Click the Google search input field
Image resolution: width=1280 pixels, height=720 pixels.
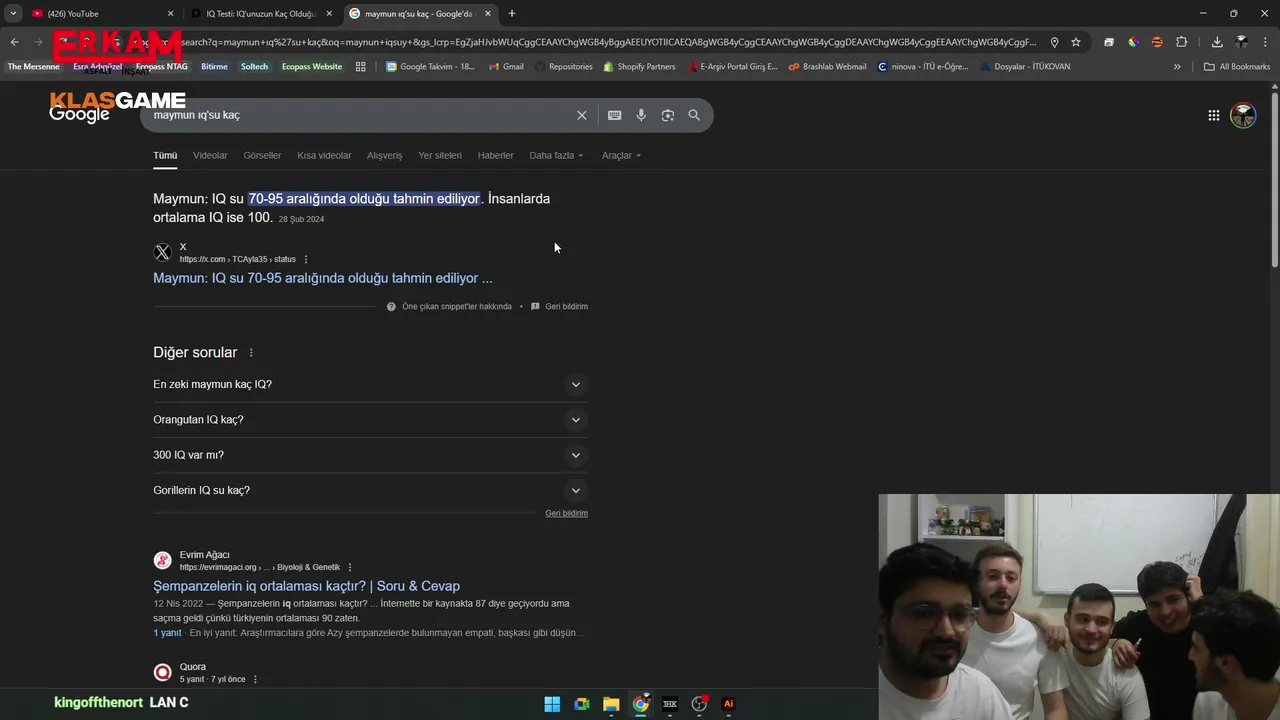(360, 115)
